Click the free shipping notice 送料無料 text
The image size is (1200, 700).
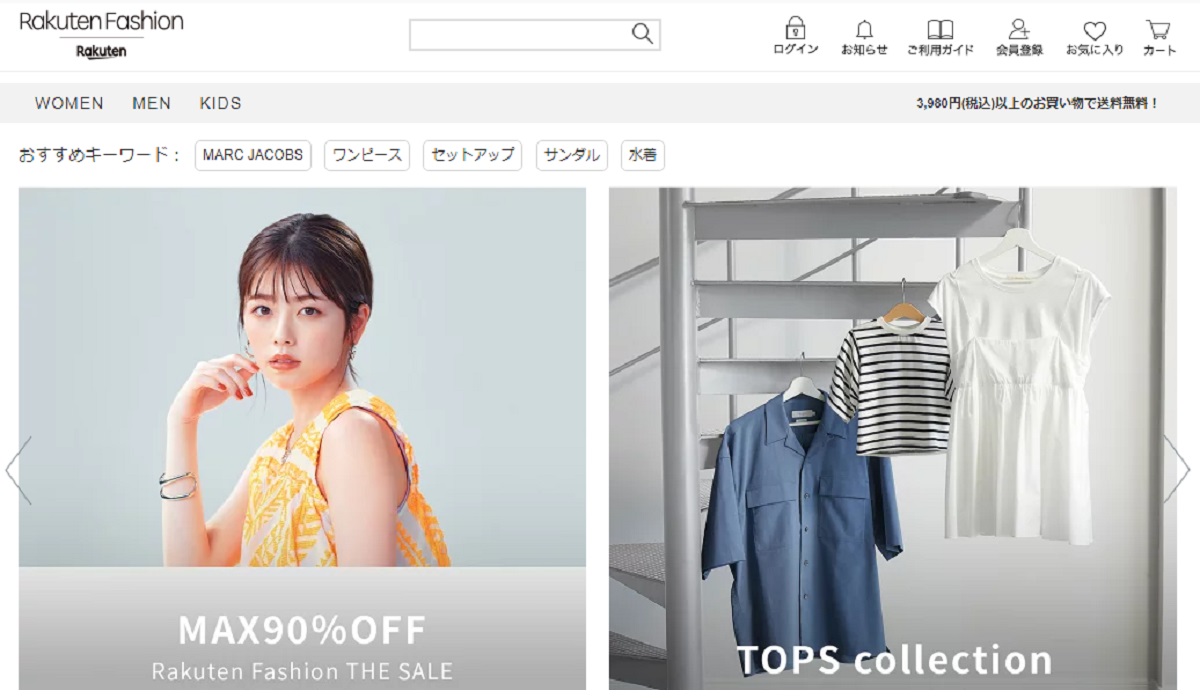pos(1037,103)
